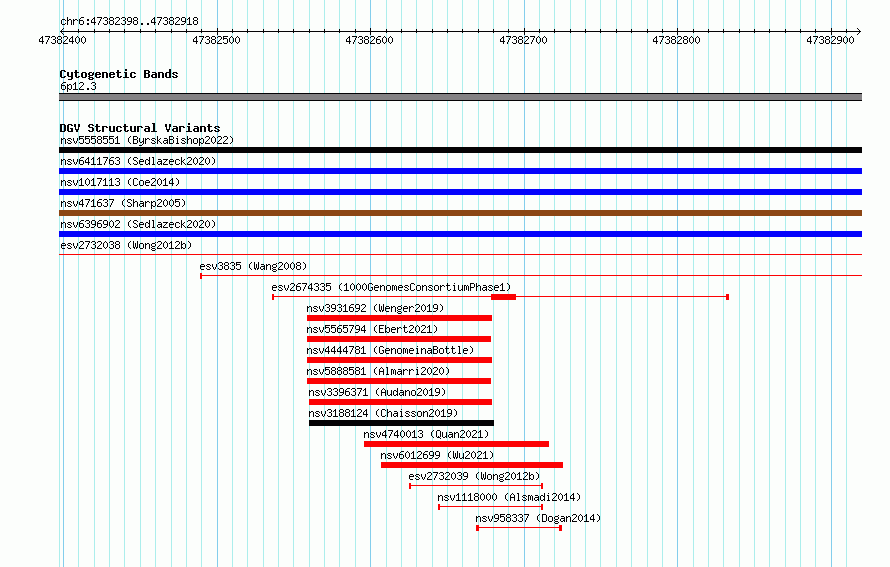
Task: Click the red line under esv2732039
Action: 476,486
